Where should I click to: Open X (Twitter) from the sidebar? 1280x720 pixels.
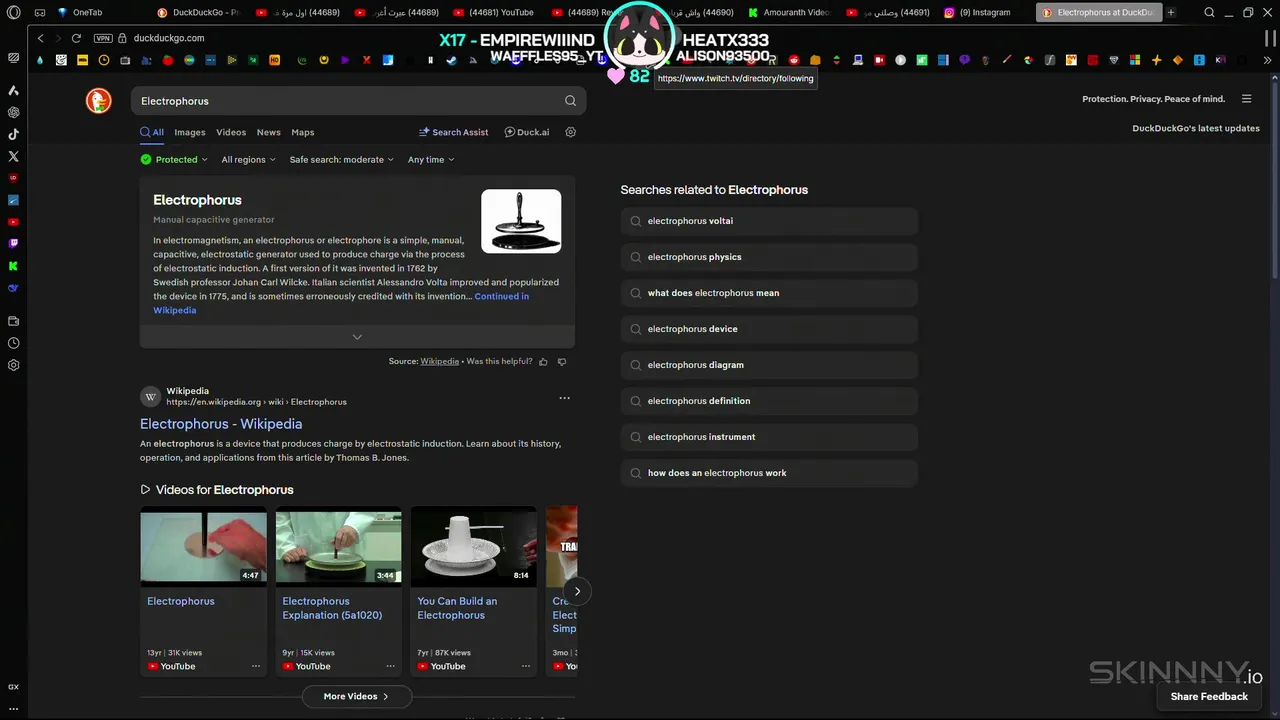point(13,156)
